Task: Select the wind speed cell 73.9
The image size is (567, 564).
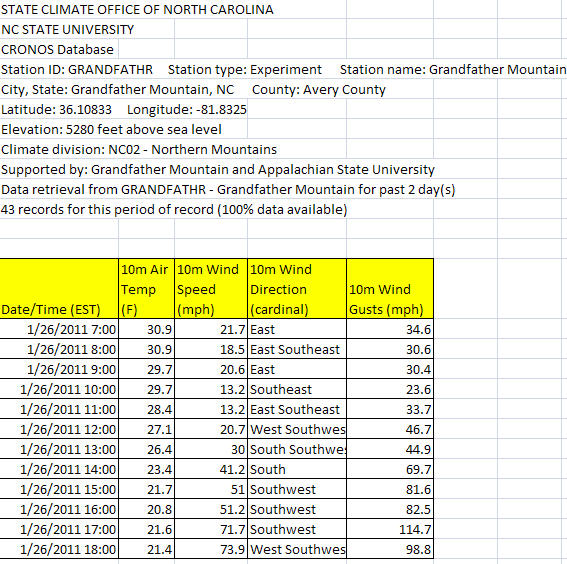Action: (x=211, y=549)
